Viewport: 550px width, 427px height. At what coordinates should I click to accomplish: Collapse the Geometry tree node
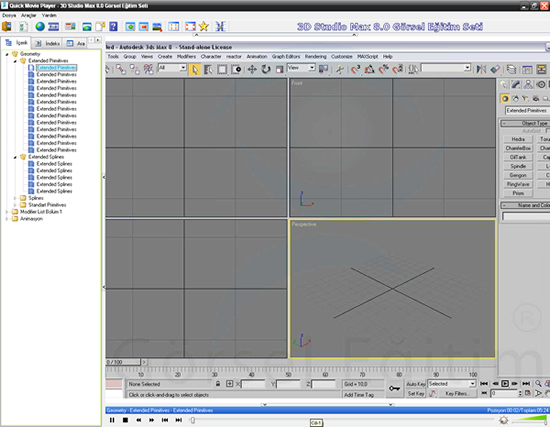coord(7,54)
